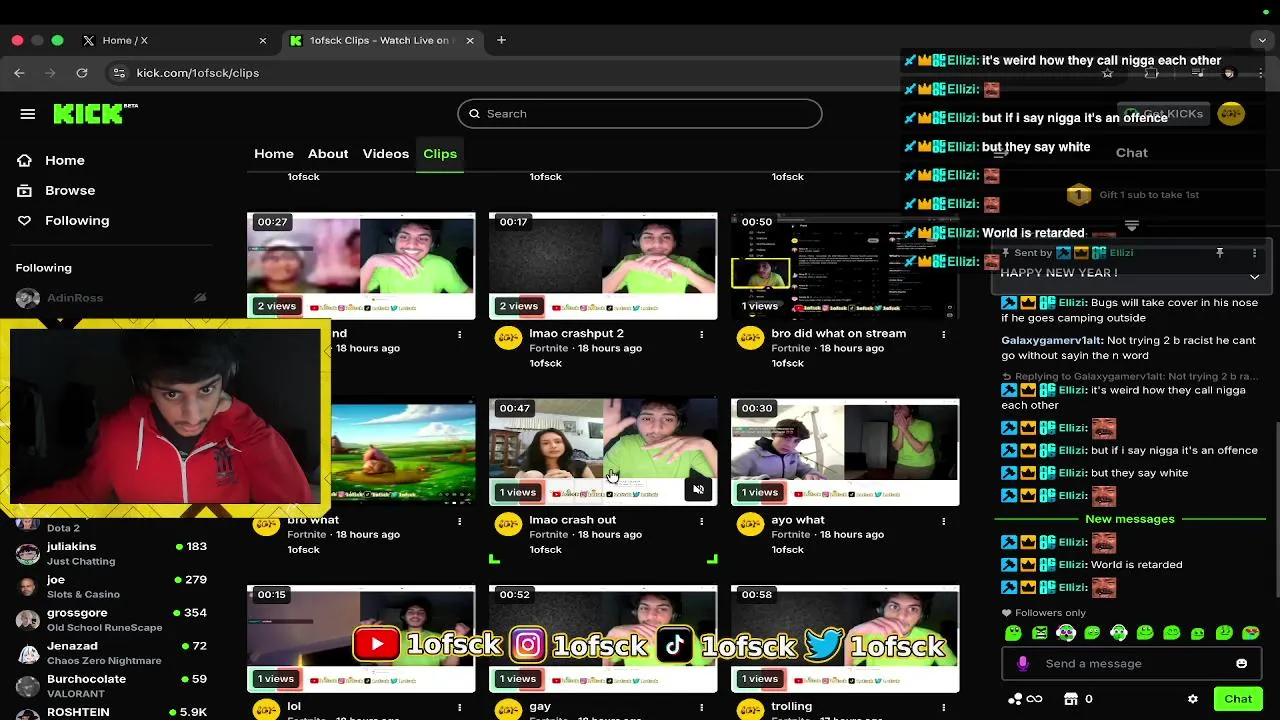Switch to the Home channel tab
This screenshot has width=1280, height=720.
[274, 154]
